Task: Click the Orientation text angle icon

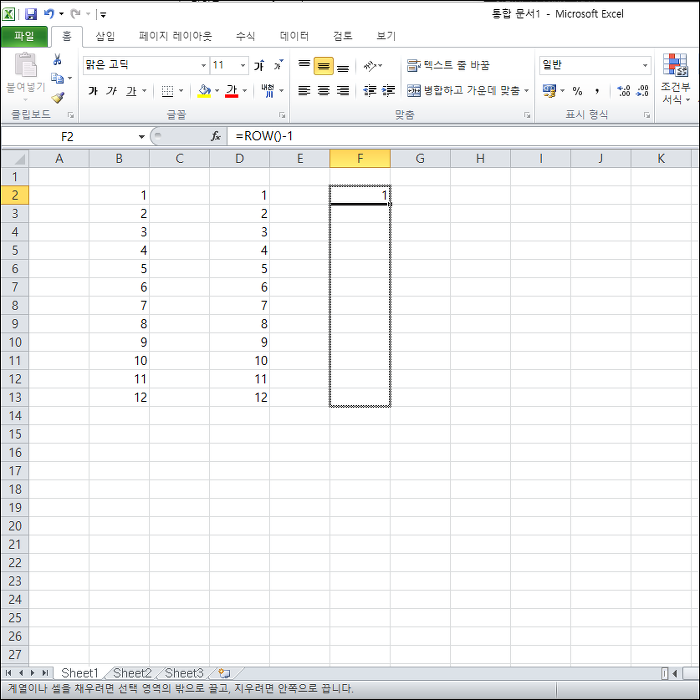Action: click(370, 66)
